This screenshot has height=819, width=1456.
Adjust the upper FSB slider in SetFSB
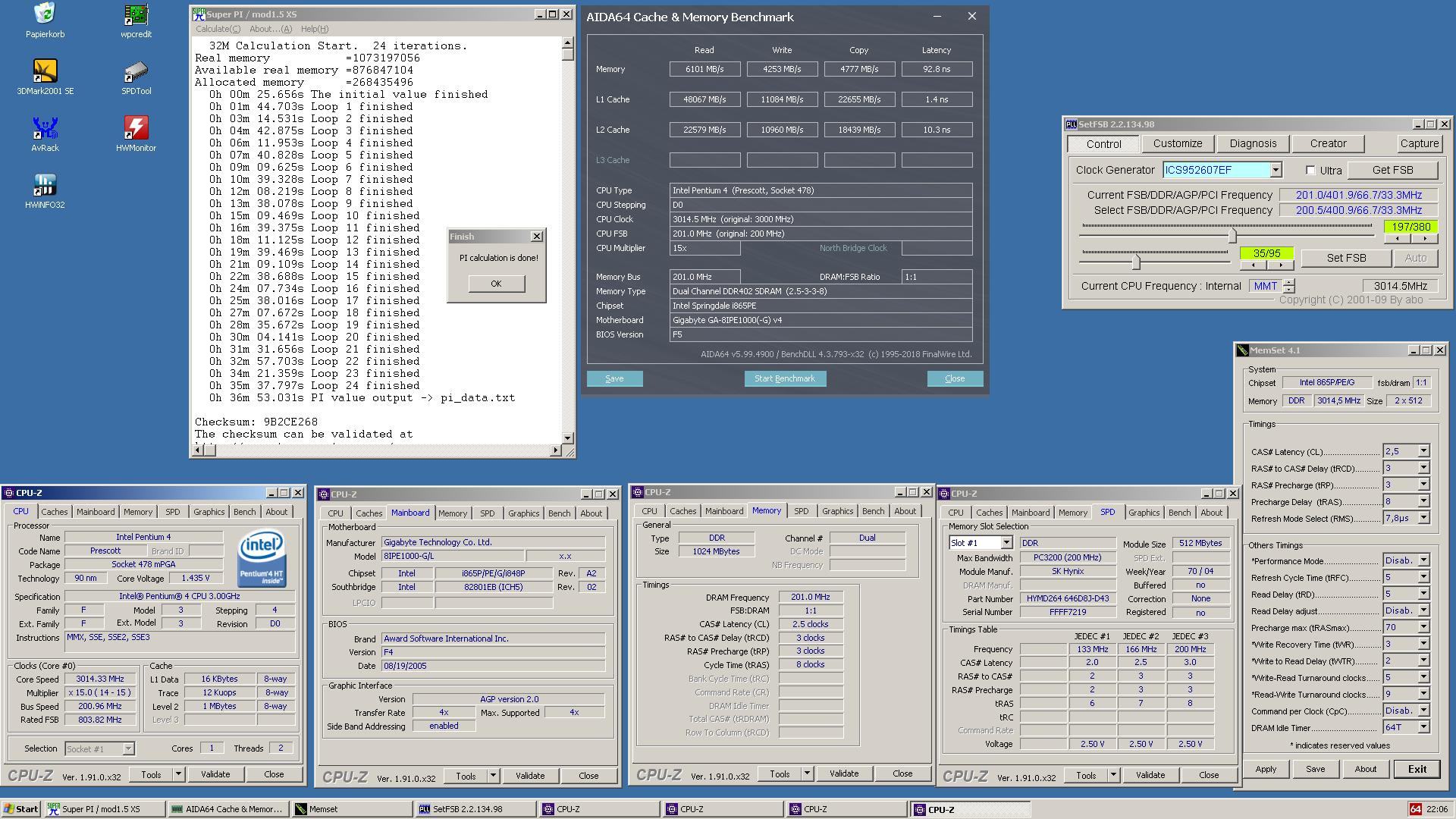[x=1232, y=234]
